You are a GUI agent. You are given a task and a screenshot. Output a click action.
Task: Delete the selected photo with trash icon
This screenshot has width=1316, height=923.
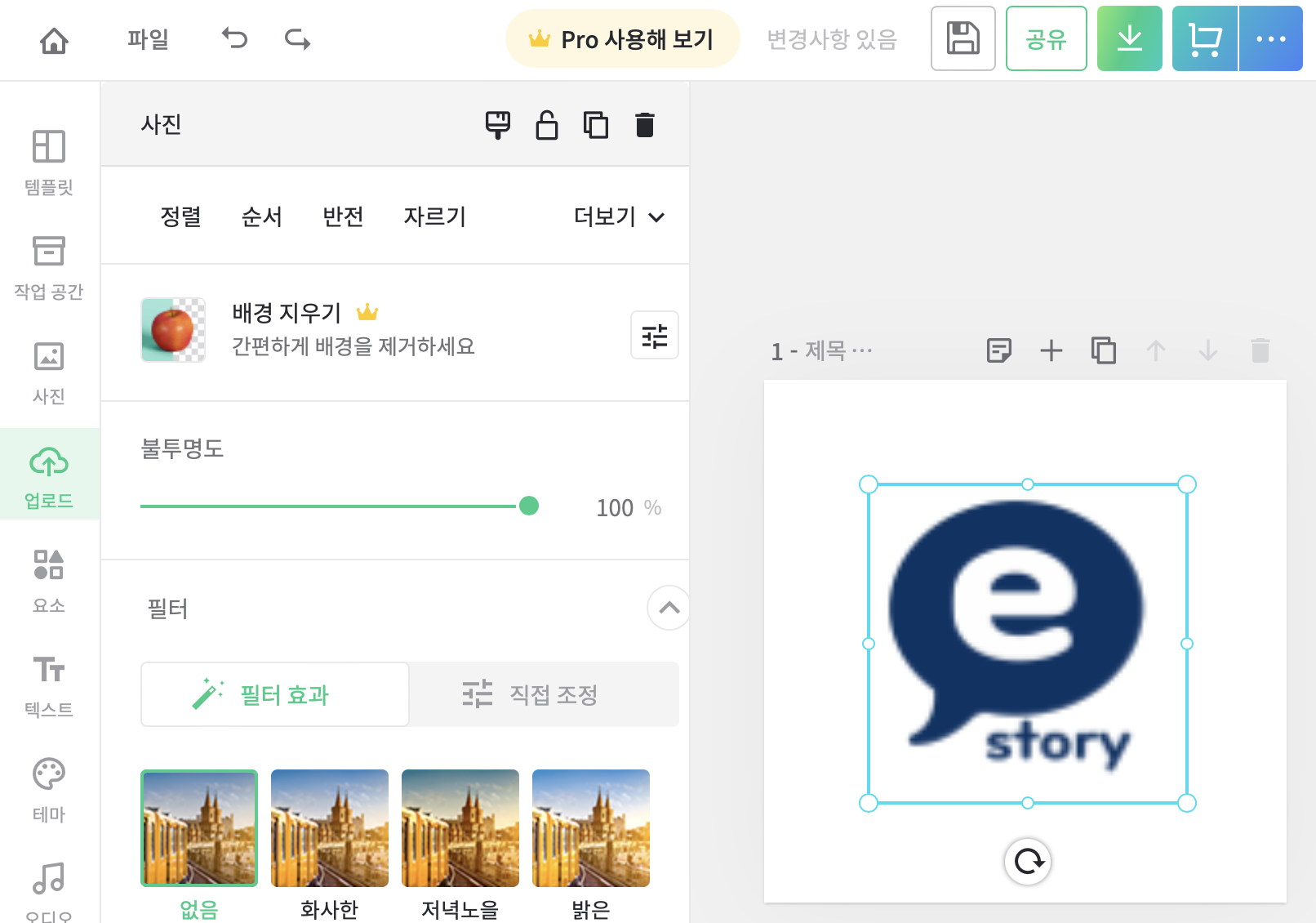pyautogui.click(x=644, y=125)
